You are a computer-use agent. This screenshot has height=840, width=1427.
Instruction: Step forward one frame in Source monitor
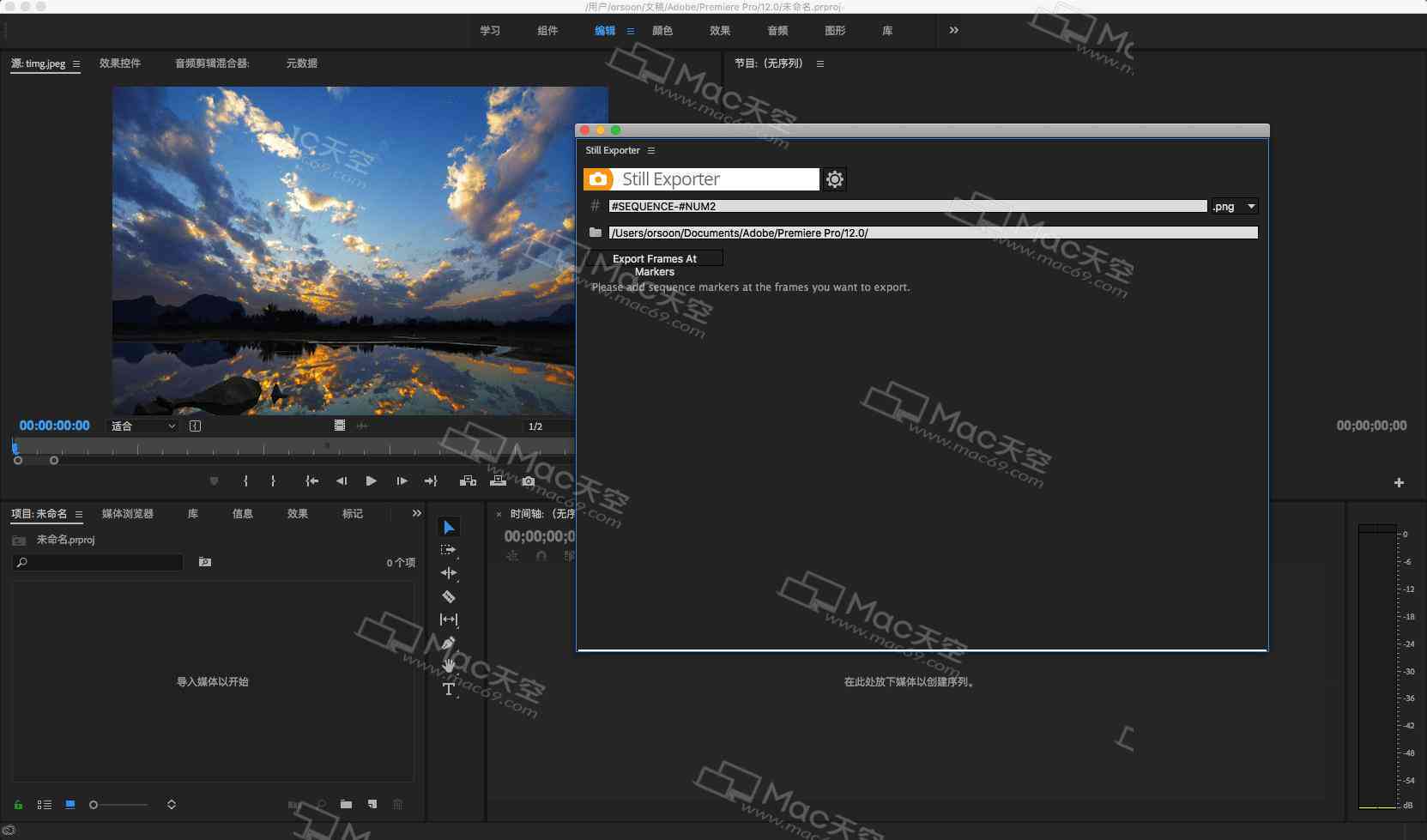[402, 481]
